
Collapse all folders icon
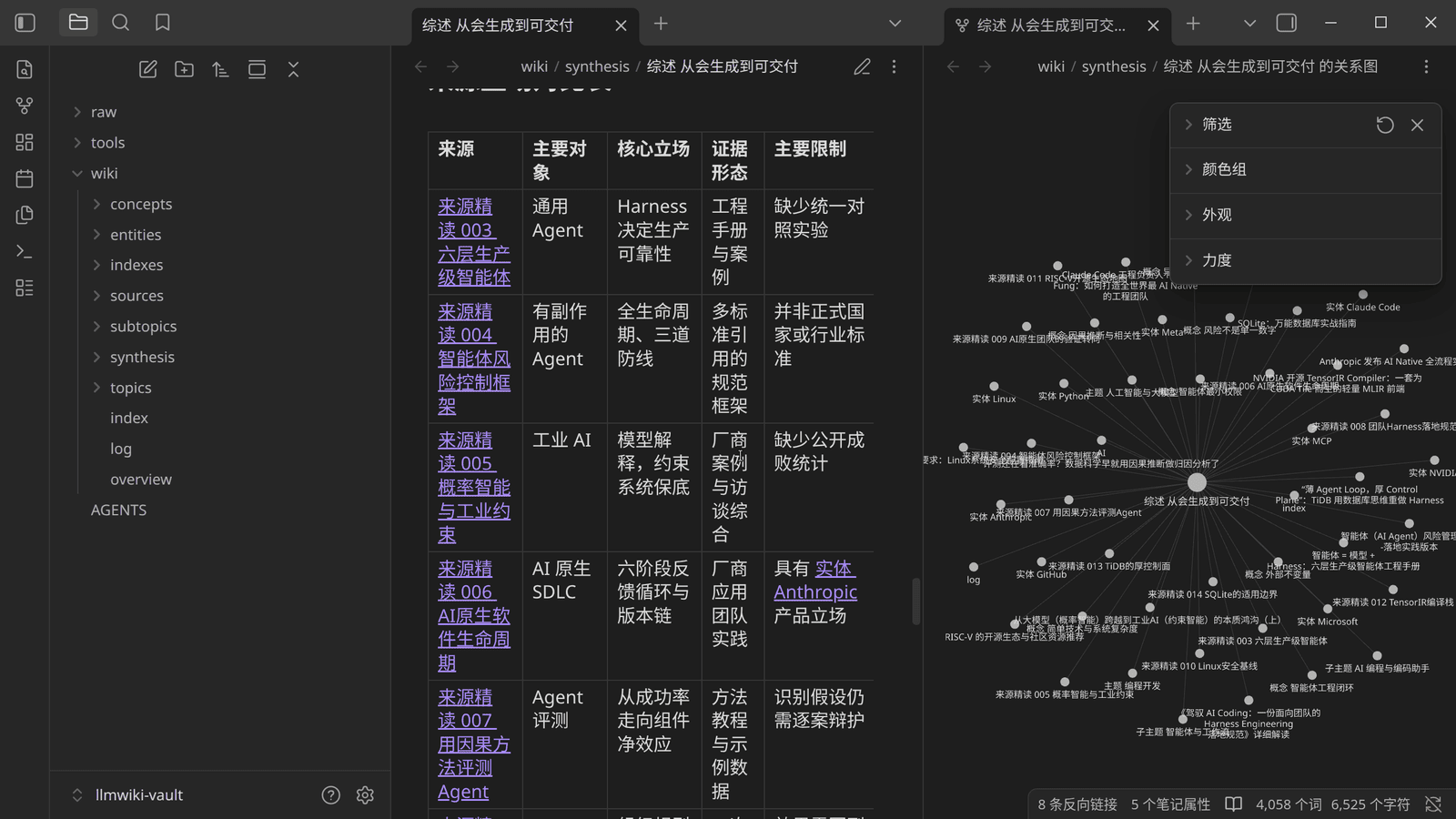tap(293, 69)
